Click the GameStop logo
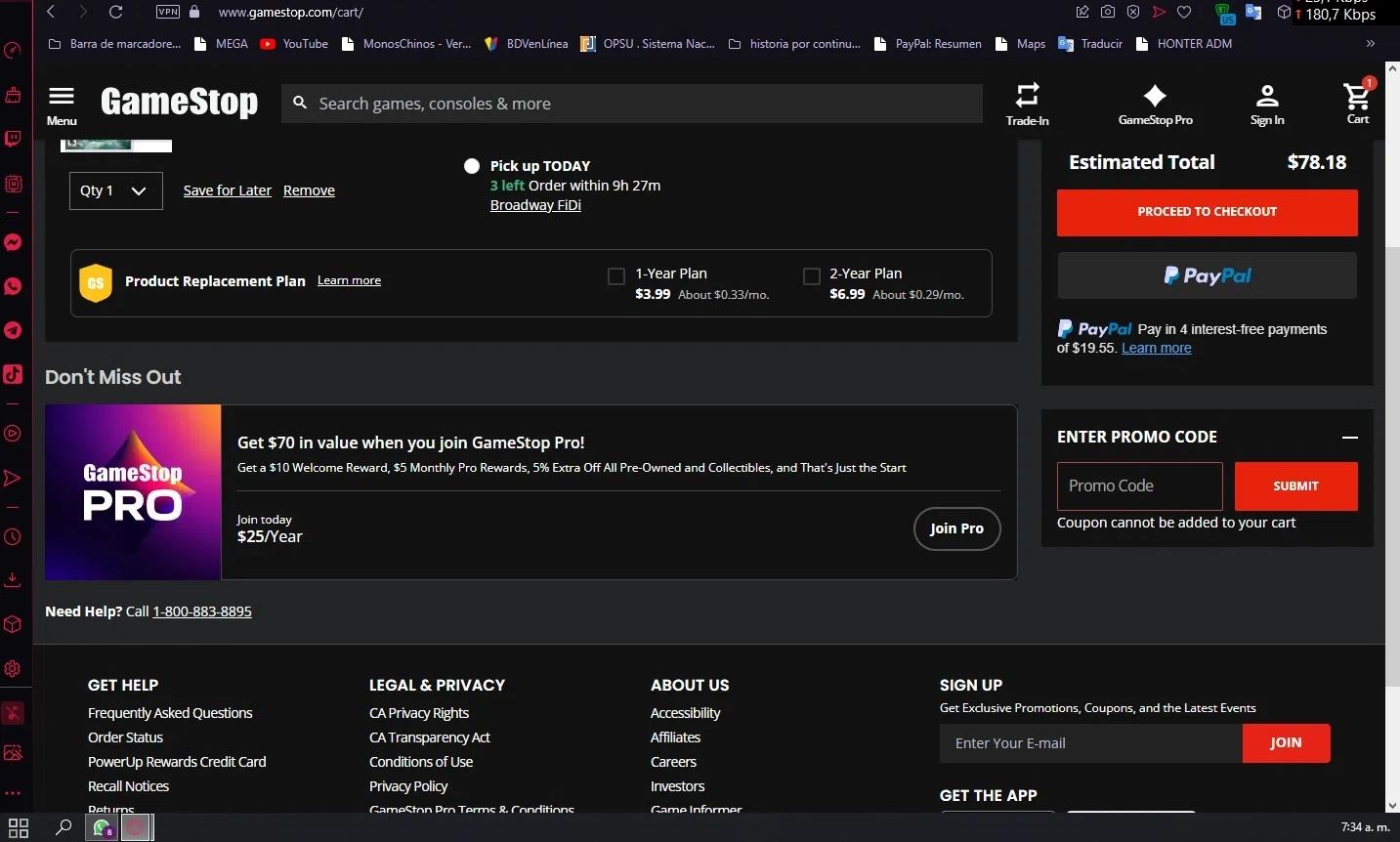 (179, 102)
